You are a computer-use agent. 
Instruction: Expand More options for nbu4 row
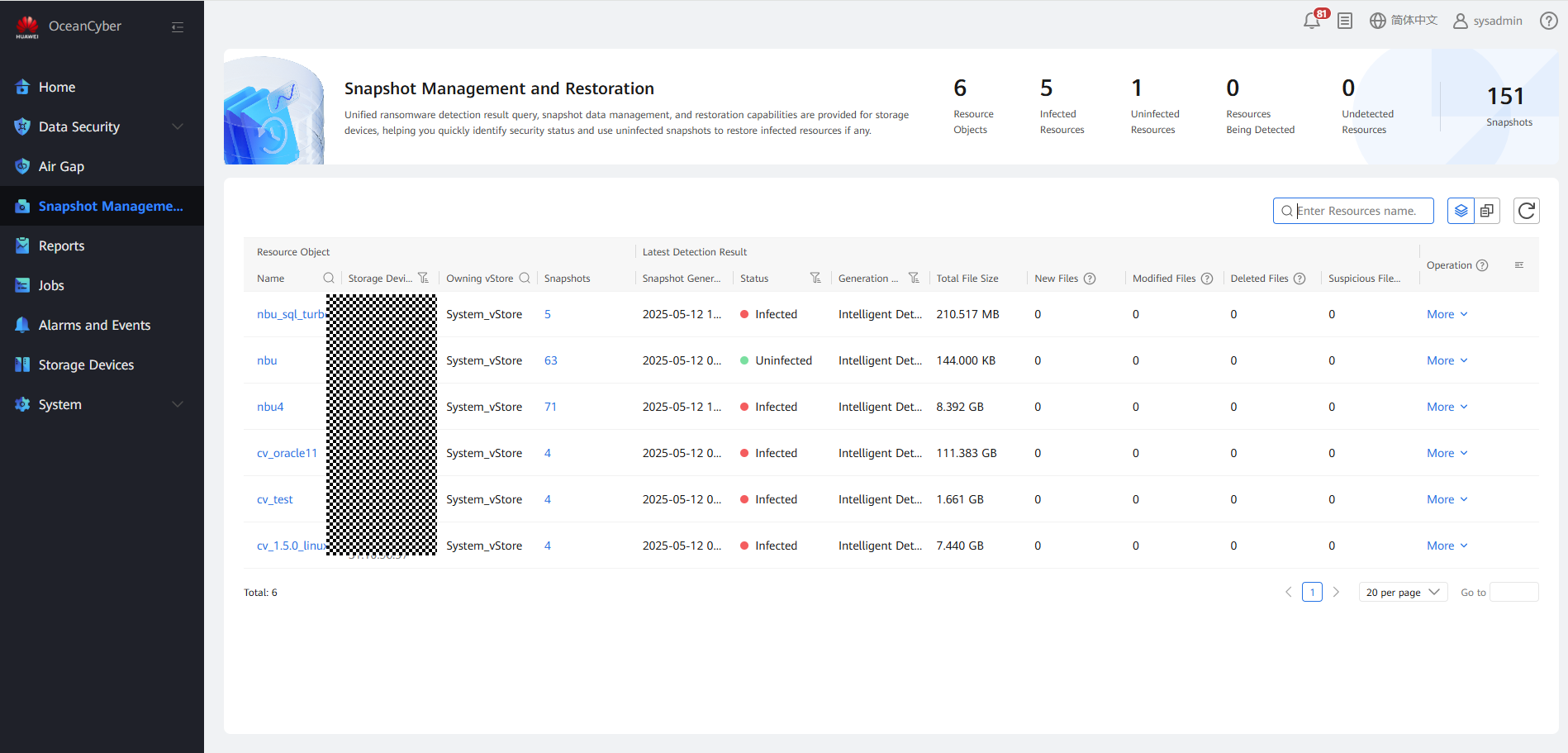coord(1447,407)
